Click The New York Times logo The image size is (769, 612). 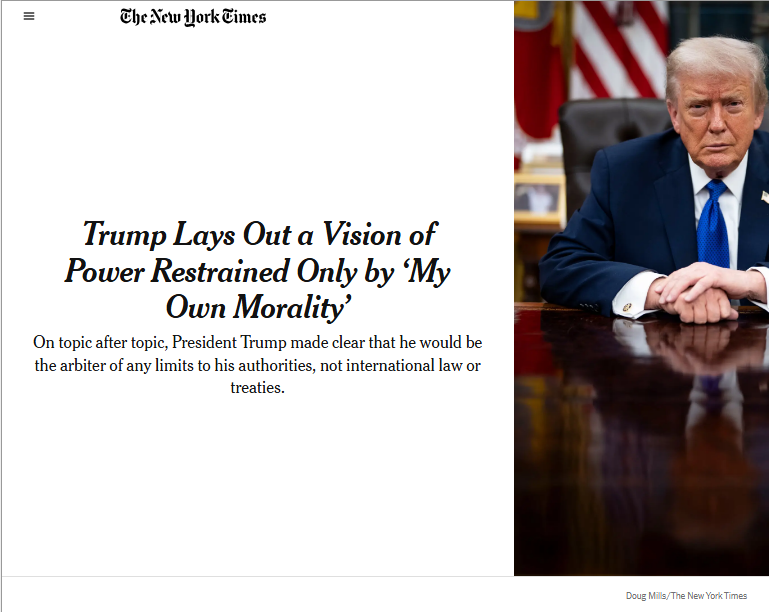[x=193, y=16]
